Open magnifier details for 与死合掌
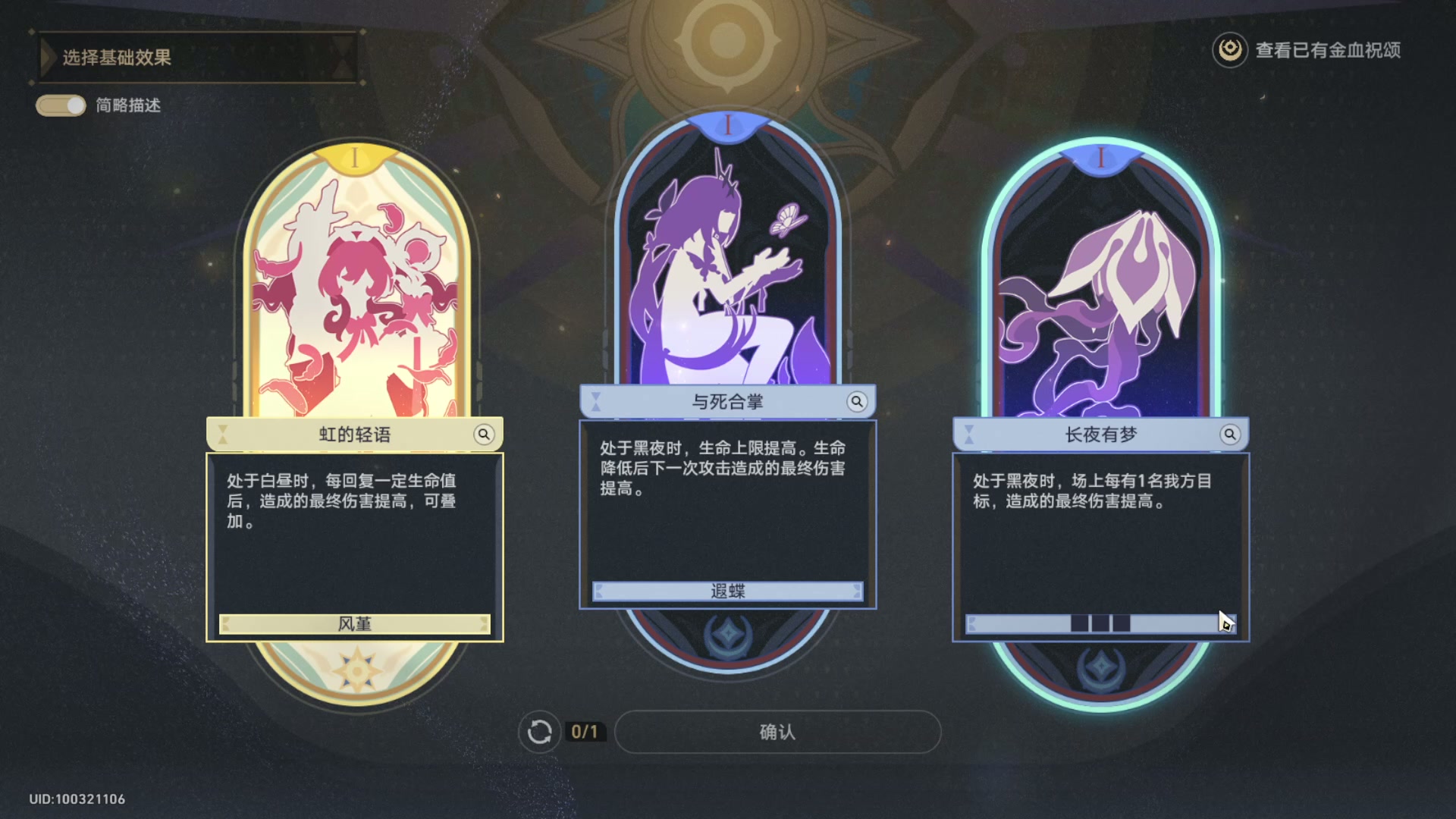Image resolution: width=1456 pixels, height=819 pixels. (857, 401)
